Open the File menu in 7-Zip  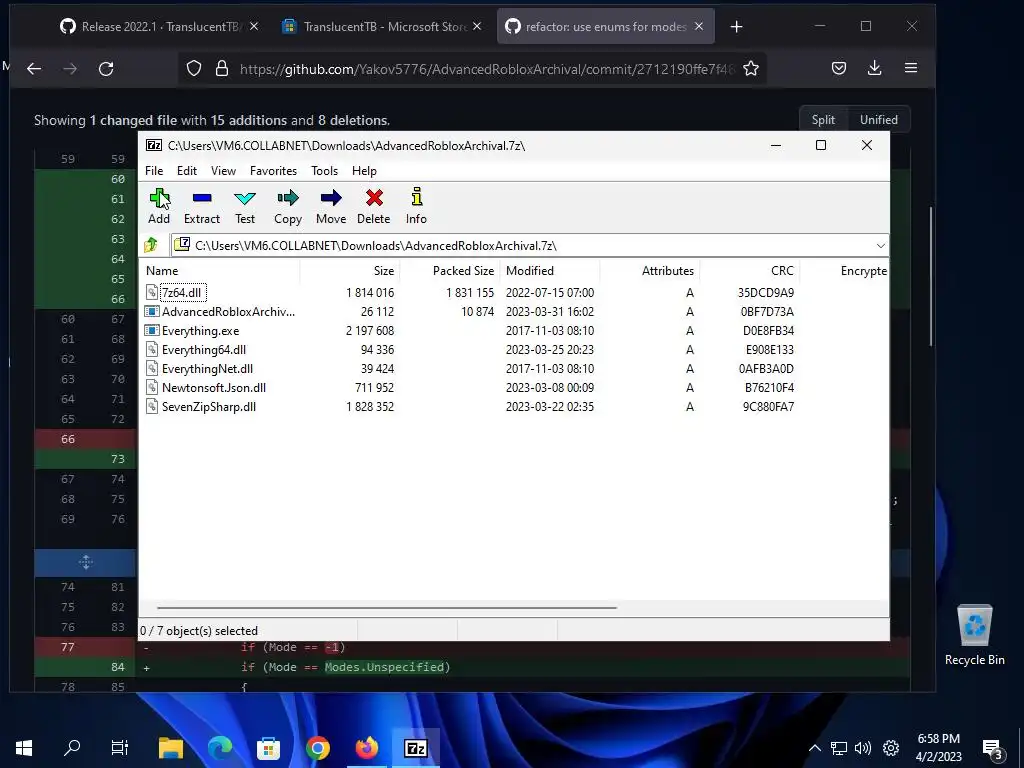coord(154,170)
